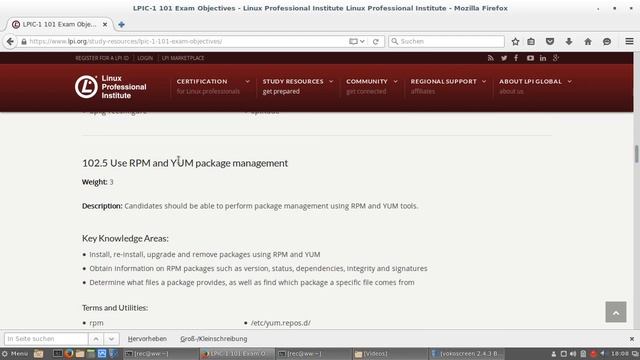Viewport: 640px width, 360px height.
Task: Click the Key Knowledge Areas heading
Action: 125,238
